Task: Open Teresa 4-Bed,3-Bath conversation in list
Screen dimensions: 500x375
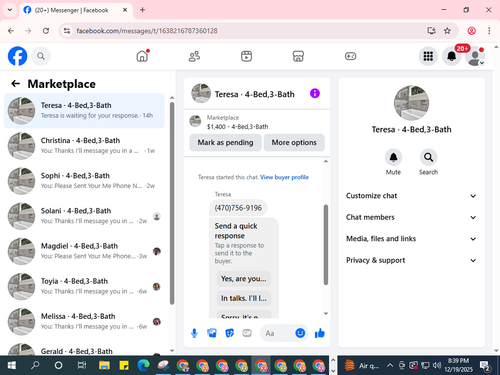Action: 84,111
